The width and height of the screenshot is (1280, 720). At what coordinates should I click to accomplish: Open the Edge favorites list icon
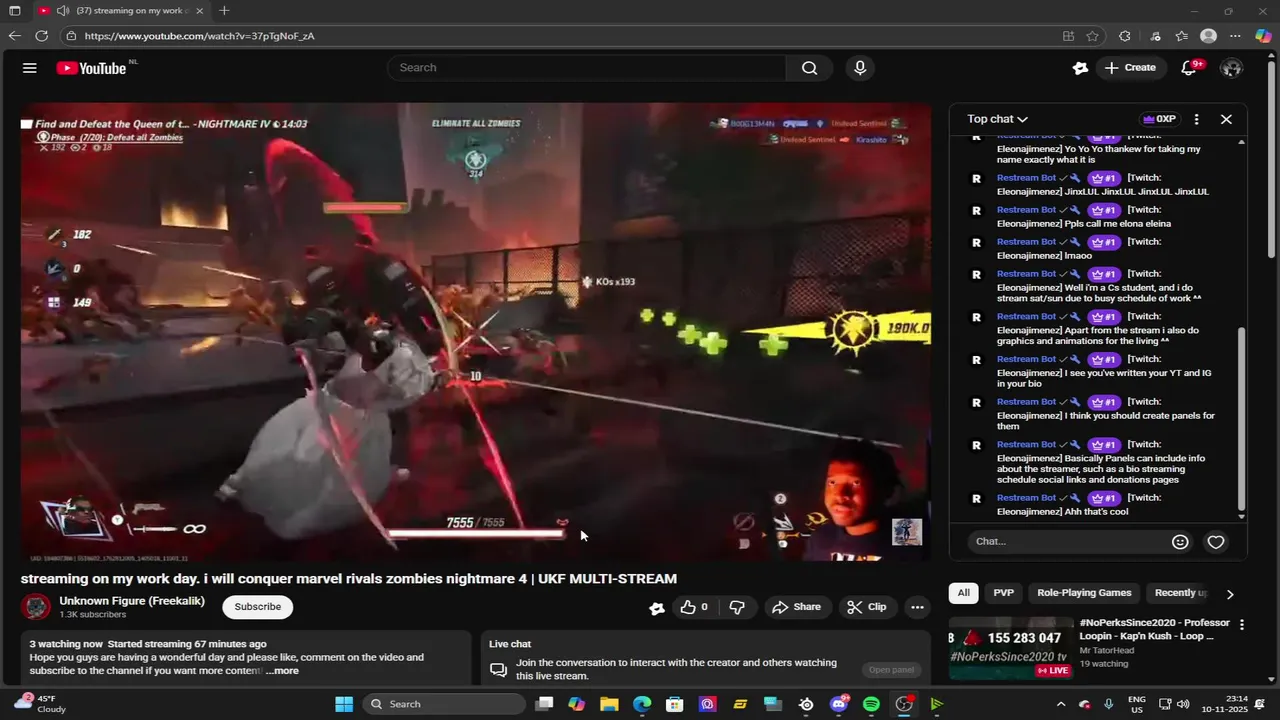[x=1182, y=36]
